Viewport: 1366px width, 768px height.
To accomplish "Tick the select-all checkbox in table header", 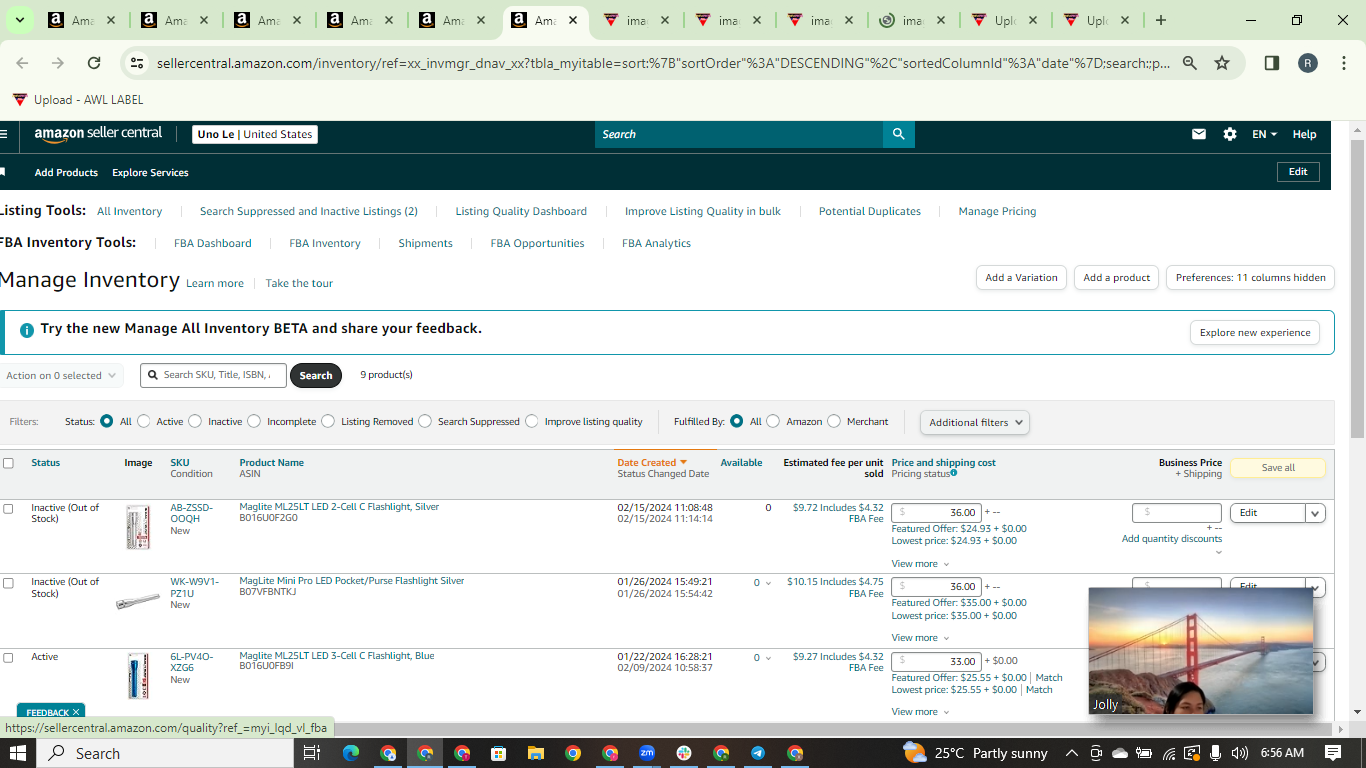I will tap(9, 463).
